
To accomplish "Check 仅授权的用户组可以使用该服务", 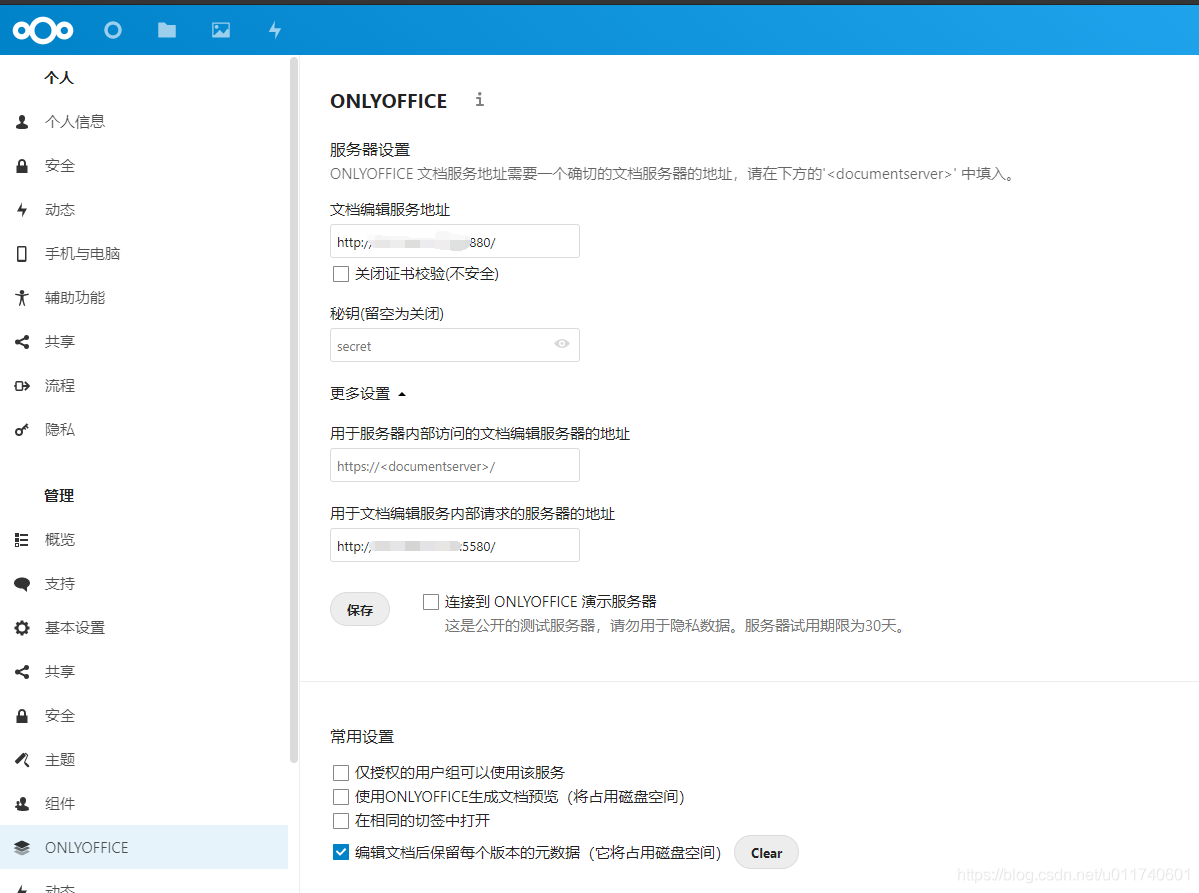I will pos(341,772).
